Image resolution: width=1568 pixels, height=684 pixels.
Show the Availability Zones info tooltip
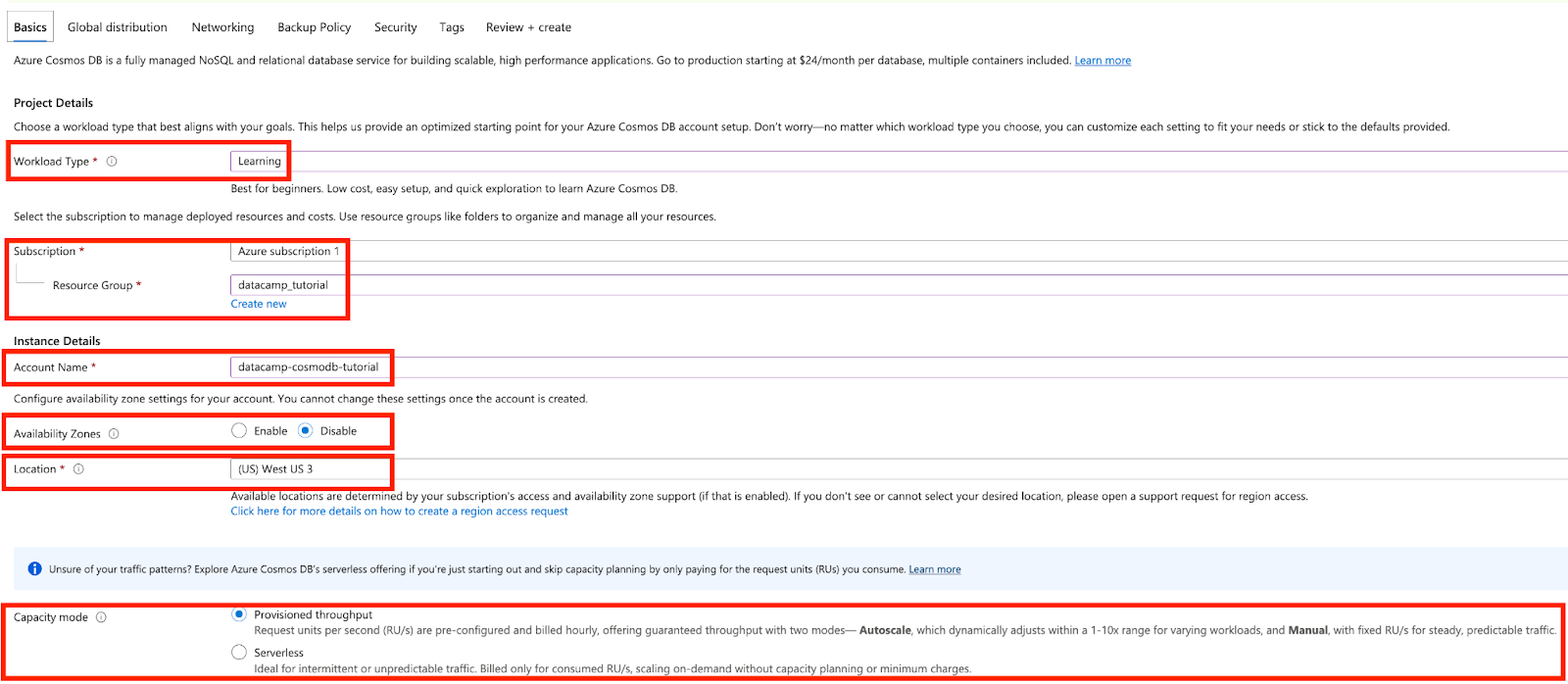click(114, 434)
